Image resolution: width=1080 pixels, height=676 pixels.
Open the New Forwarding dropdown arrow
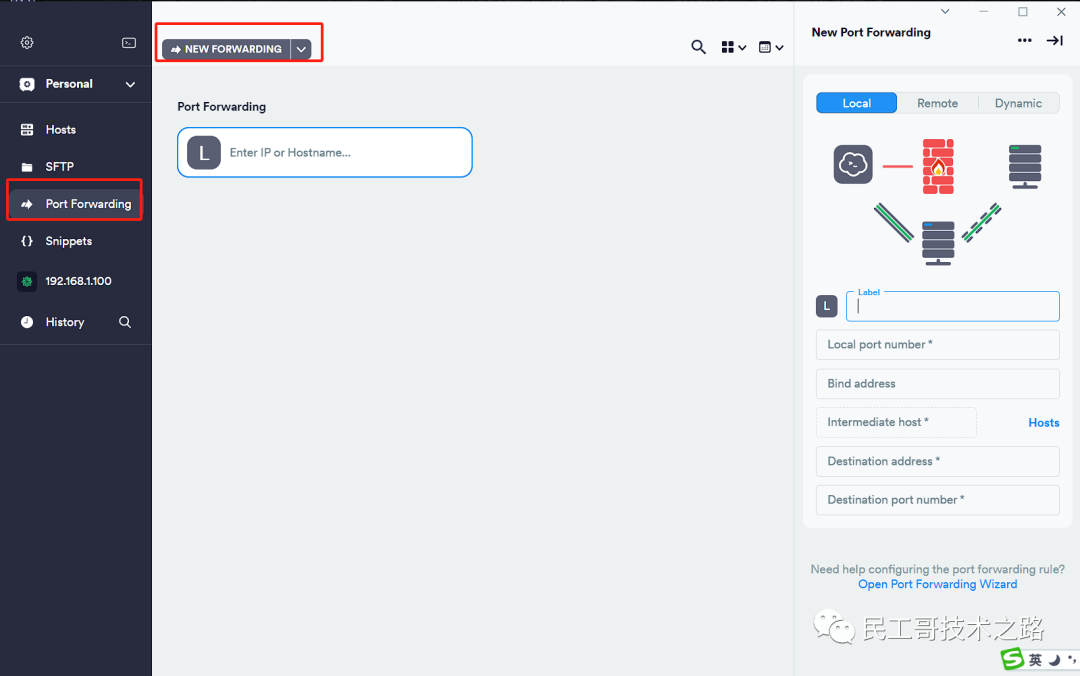point(301,49)
